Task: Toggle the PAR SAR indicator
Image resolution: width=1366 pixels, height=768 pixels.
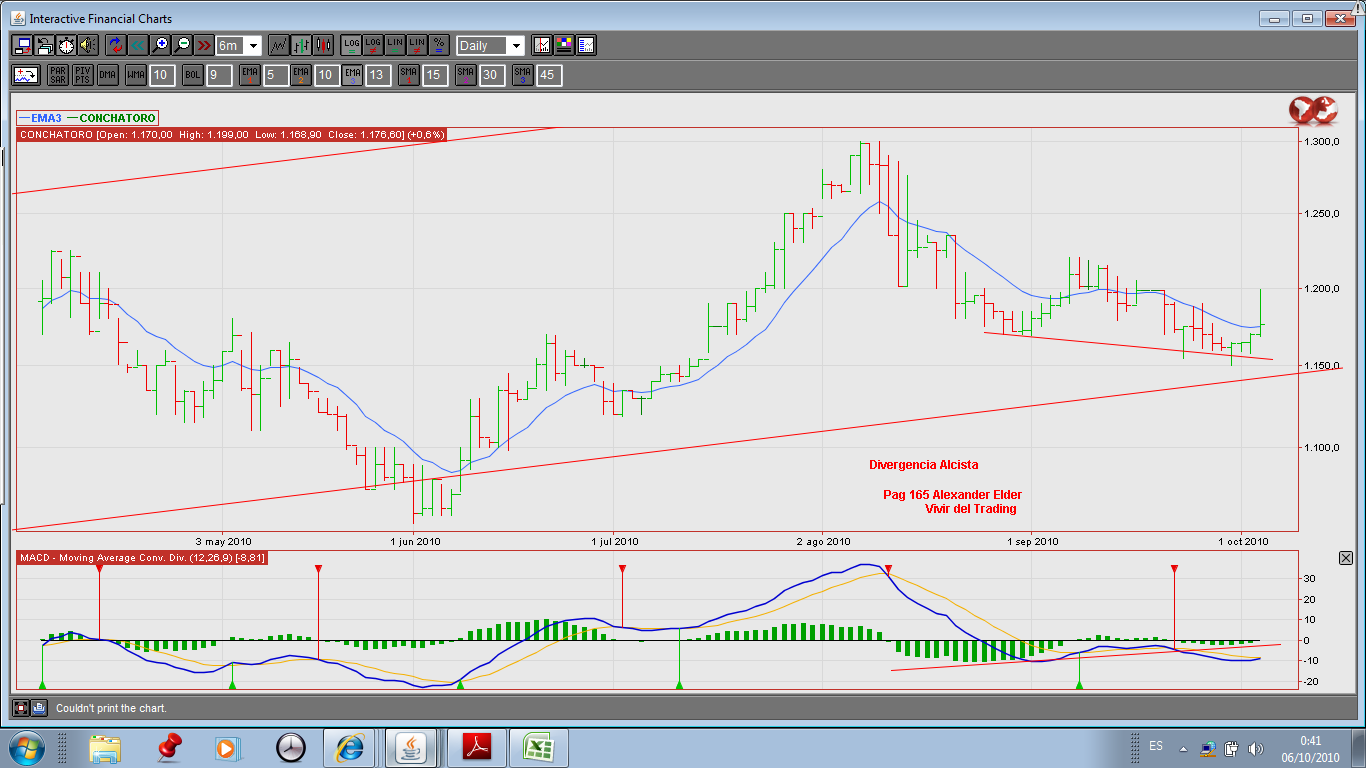Action: (x=57, y=75)
